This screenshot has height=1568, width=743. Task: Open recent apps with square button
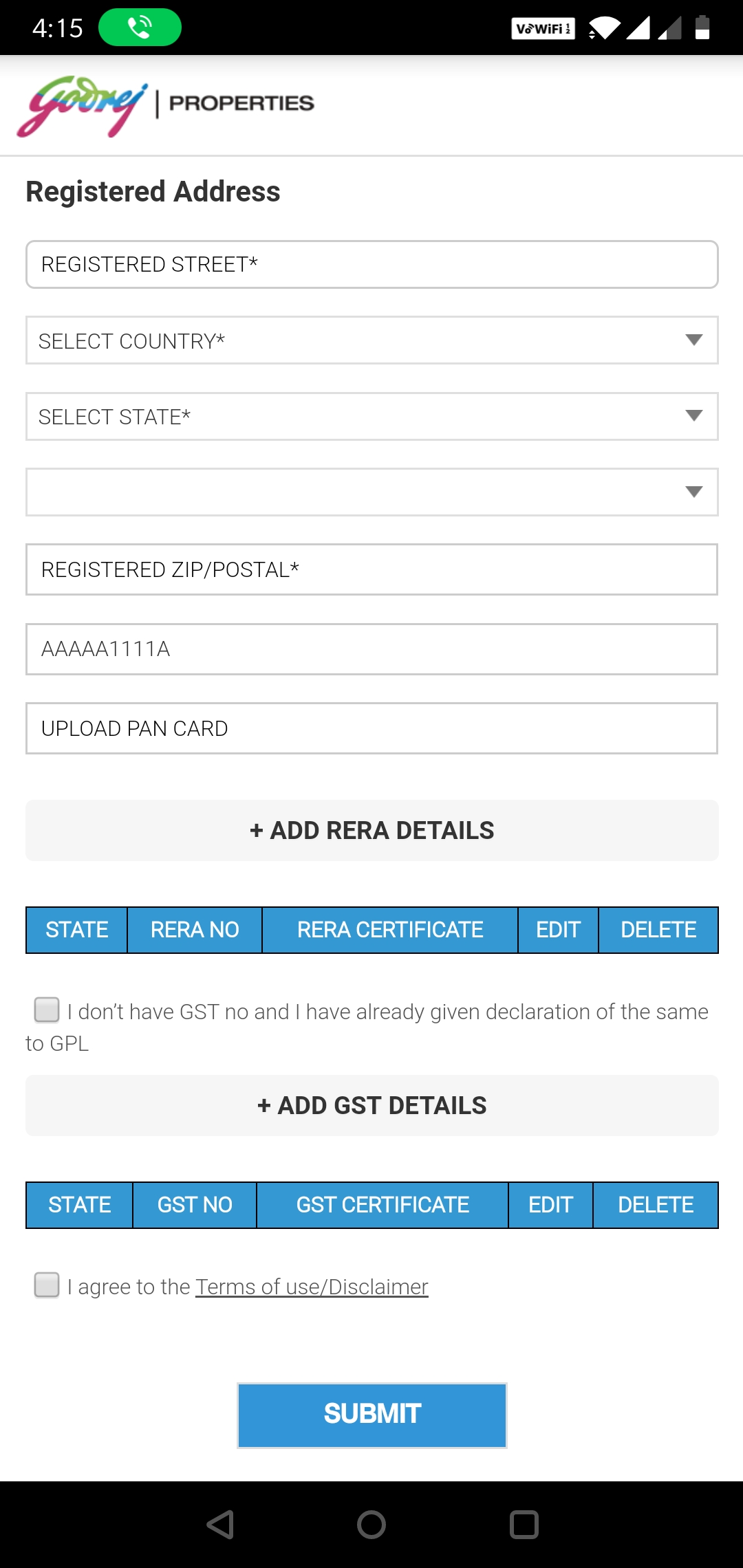[524, 1524]
